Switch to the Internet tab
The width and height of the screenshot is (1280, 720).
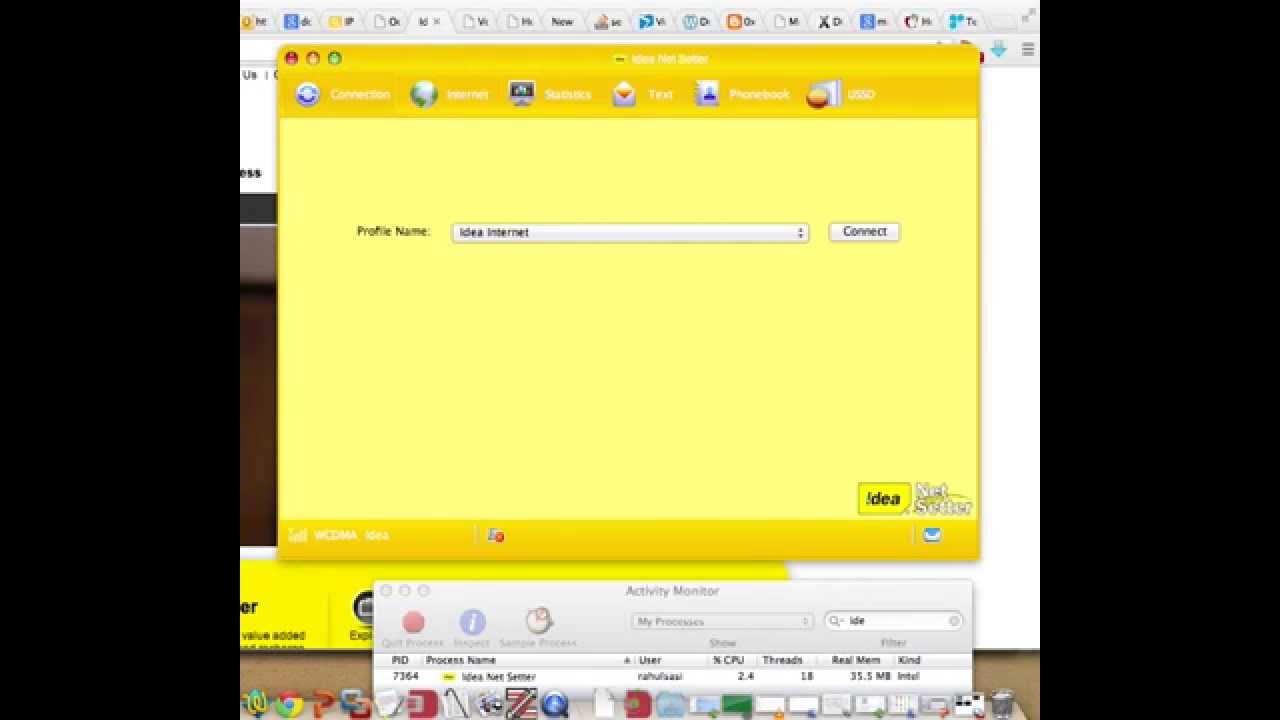click(x=449, y=94)
